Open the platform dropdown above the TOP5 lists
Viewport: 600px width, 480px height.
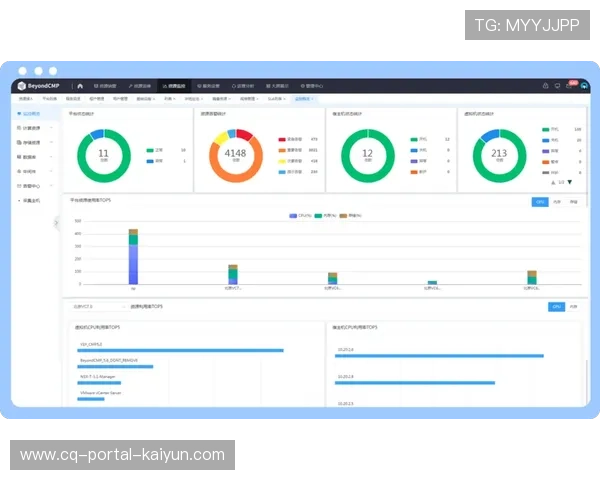point(95,307)
